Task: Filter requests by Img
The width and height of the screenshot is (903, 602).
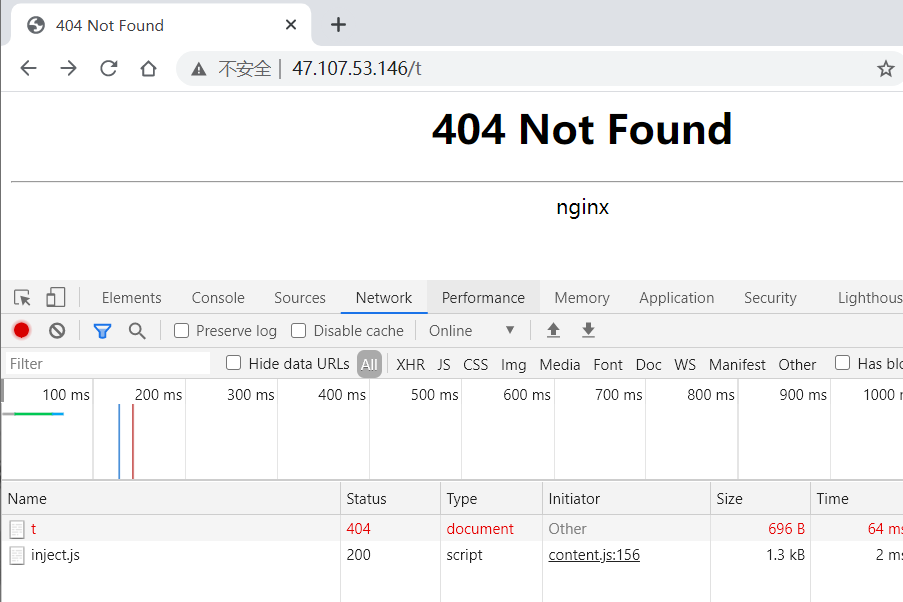Action: point(513,365)
